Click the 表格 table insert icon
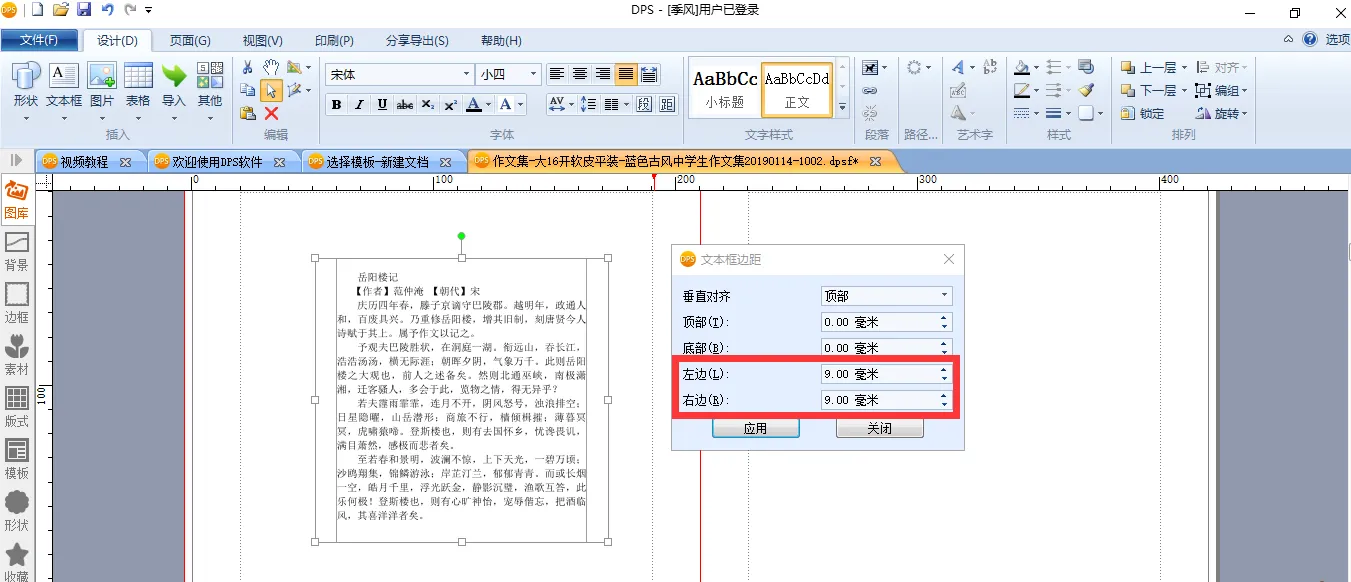This screenshot has height=582, width=1351. tap(138, 84)
